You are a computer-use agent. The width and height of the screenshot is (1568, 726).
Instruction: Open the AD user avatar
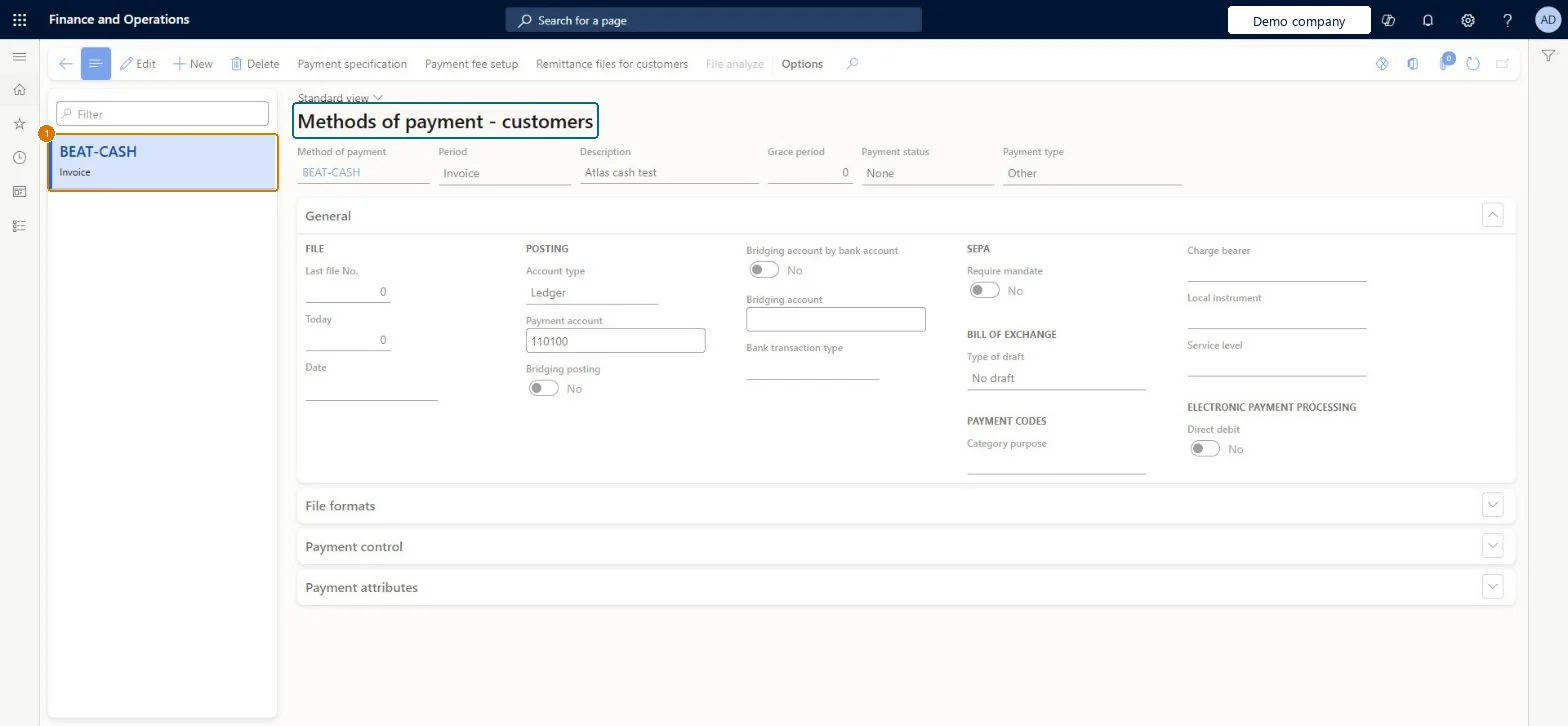point(1547,20)
